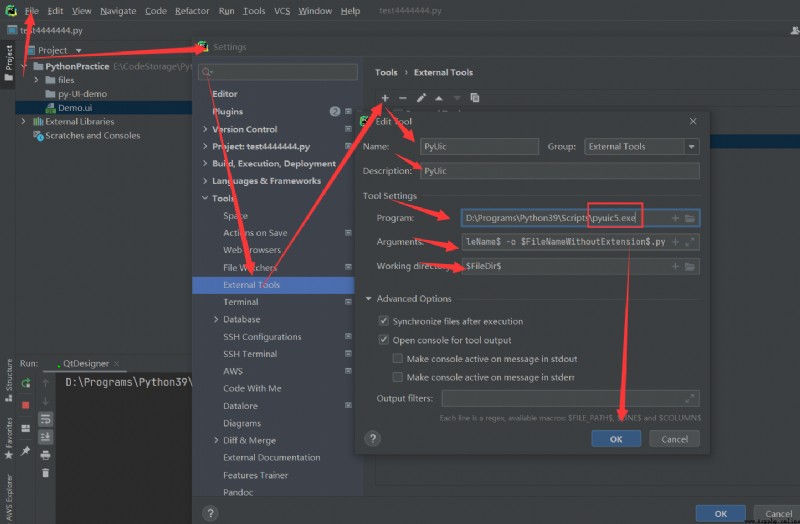Browse folder icon for Working directory
The image size is (800, 524).
tap(690, 266)
